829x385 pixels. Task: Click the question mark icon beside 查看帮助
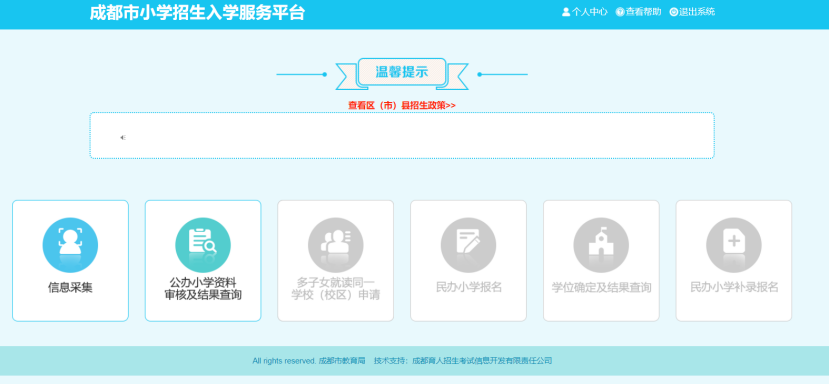pyautogui.click(x=620, y=12)
